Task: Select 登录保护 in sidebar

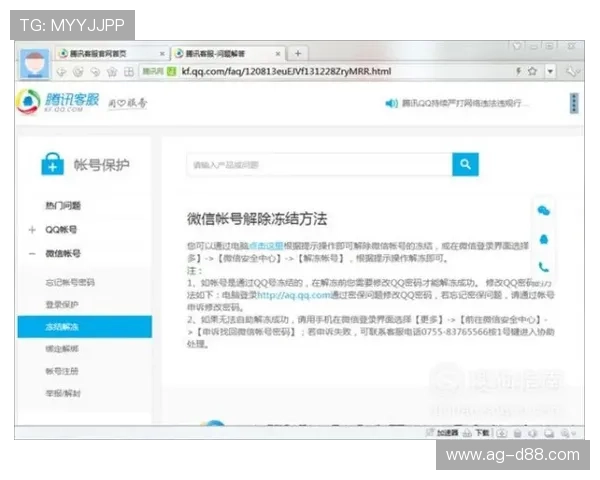Action: click(x=62, y=305)
